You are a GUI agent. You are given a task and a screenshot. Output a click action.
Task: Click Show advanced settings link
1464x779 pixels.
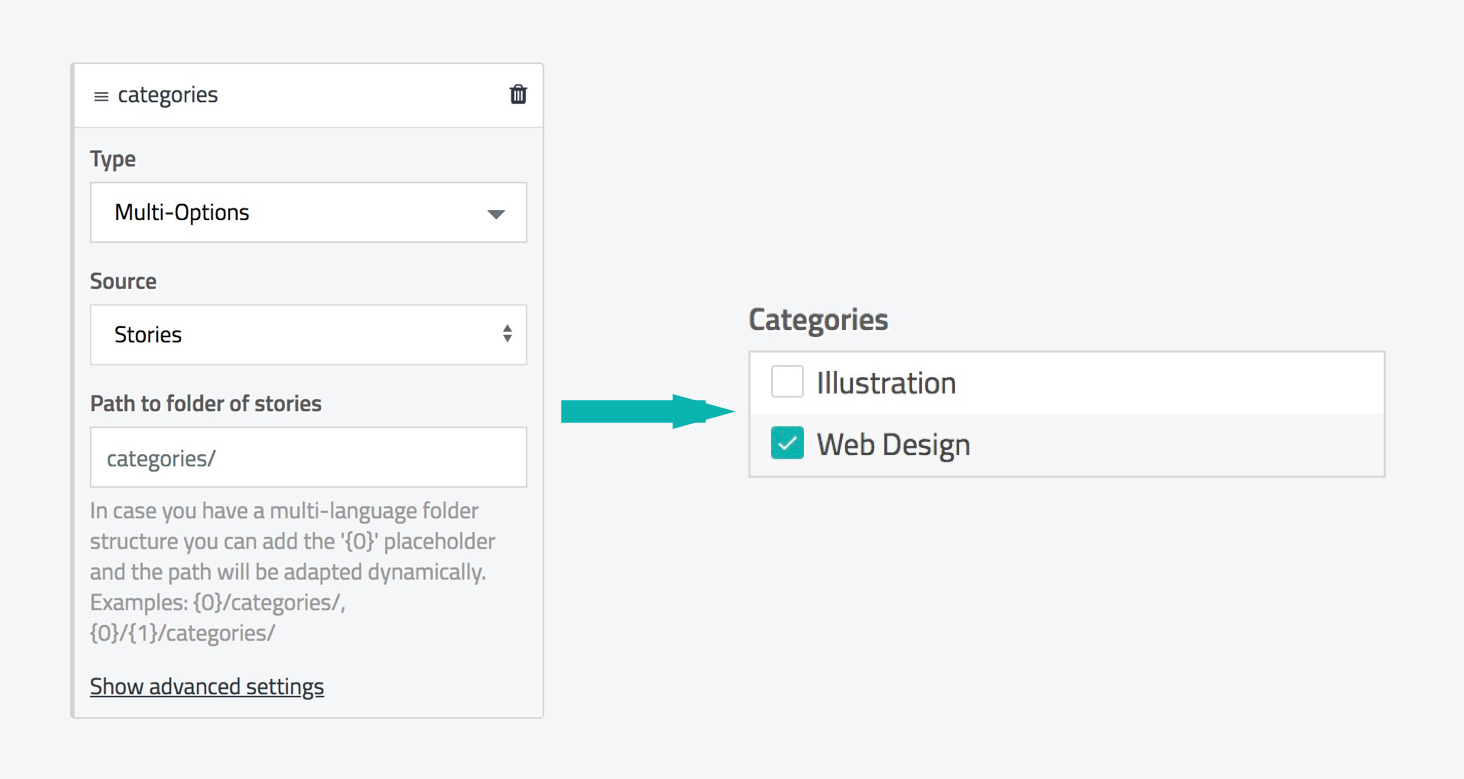point(207,687)
